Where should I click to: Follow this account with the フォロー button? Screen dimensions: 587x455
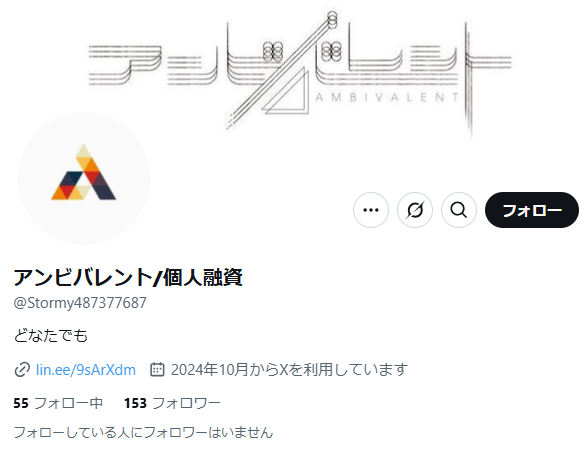tap(532, 210)
